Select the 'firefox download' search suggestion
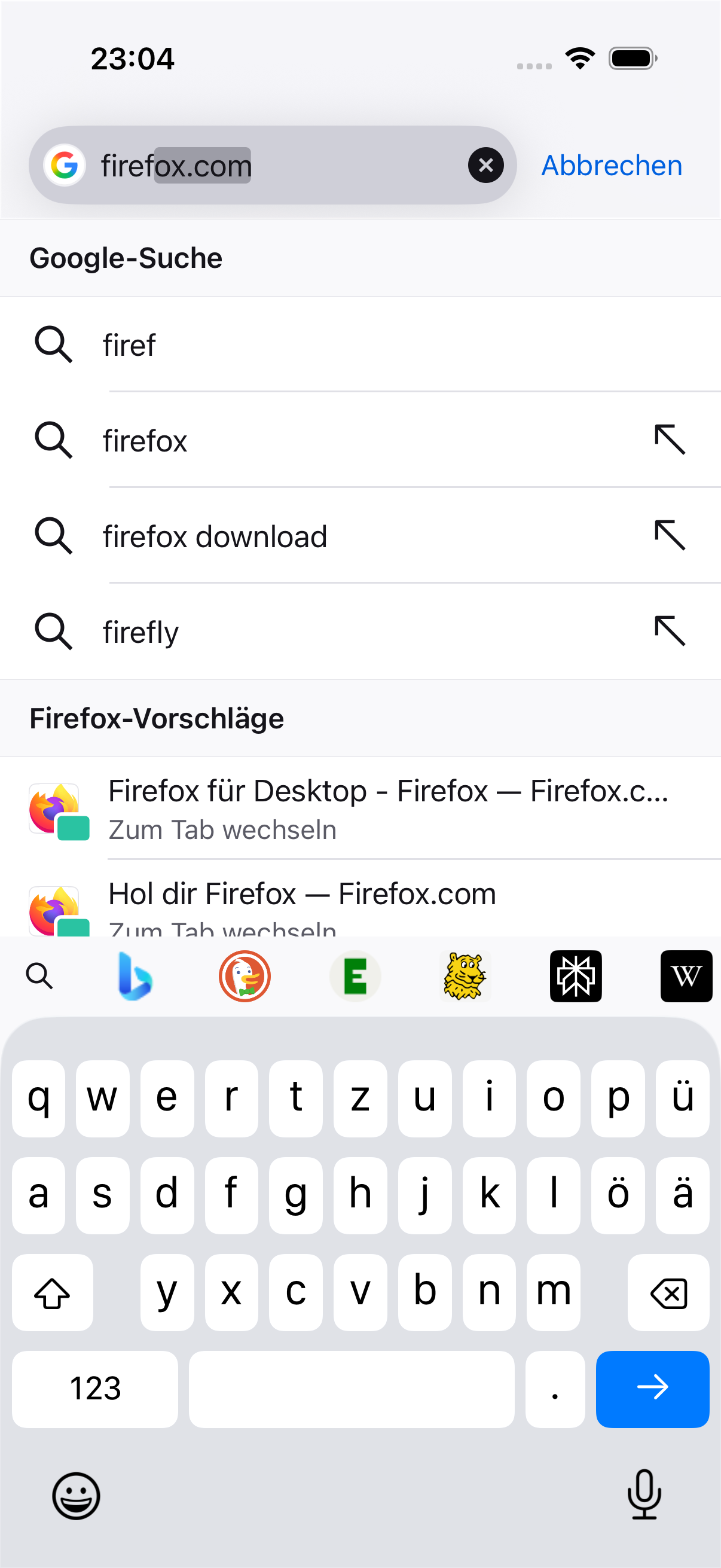 click(360, 536)
